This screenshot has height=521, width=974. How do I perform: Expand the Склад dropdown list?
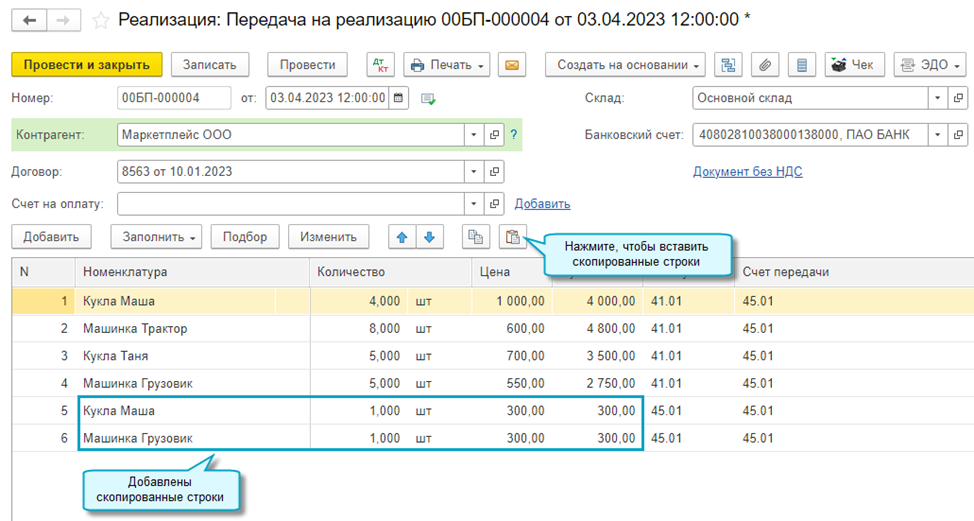(x=937, y=98)
